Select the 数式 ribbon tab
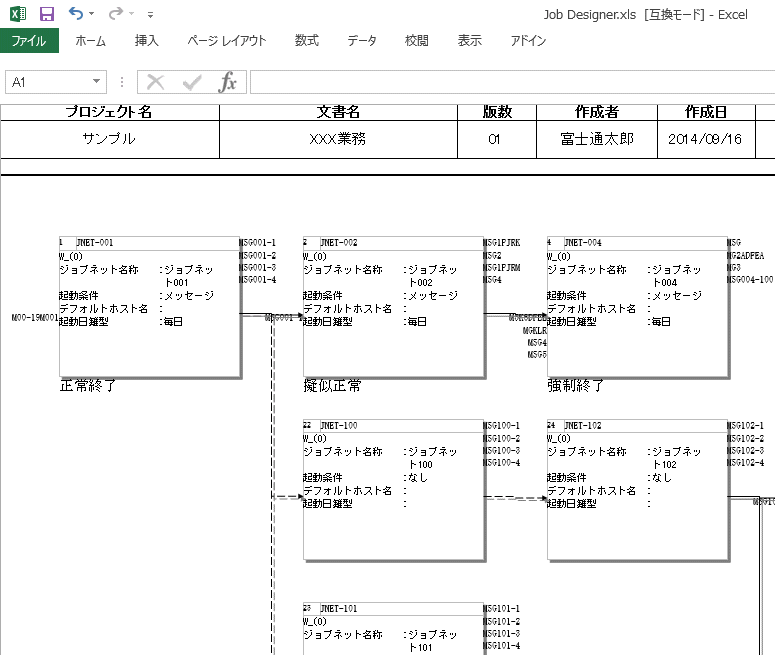Image resolution: width=775 pixels, height=655 pixels. (307, 41)
